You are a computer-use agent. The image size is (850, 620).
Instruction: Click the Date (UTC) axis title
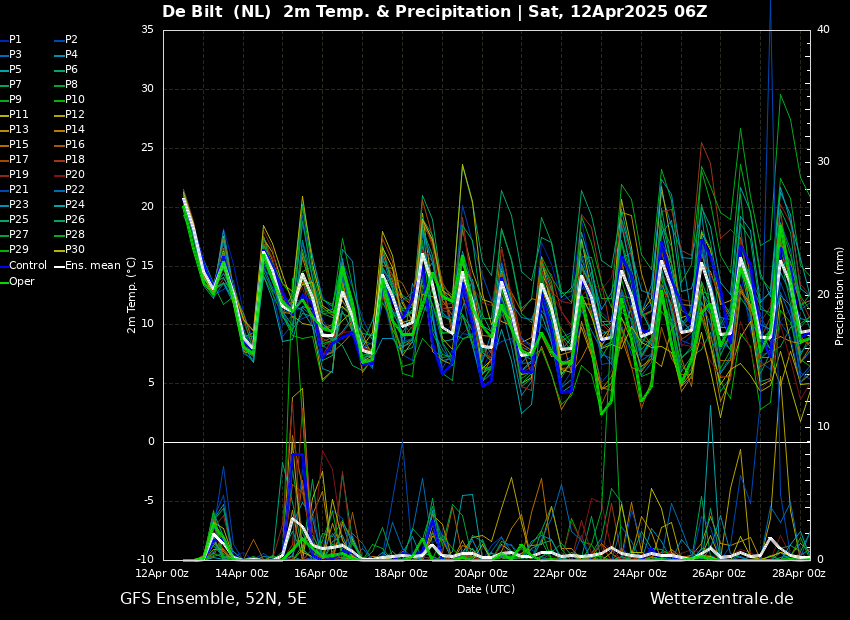[486, 589]
